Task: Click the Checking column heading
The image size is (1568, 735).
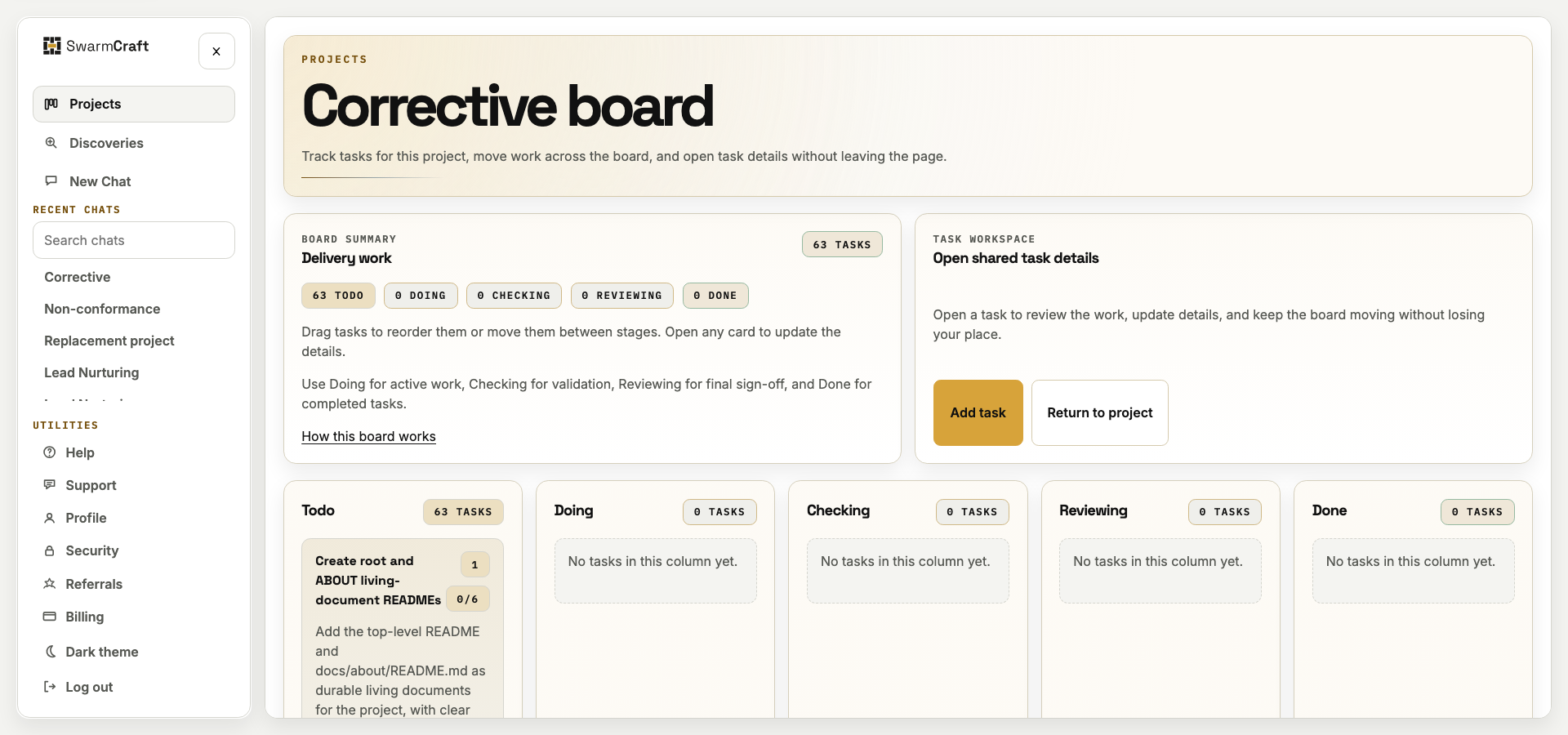Action: point(838,510)
